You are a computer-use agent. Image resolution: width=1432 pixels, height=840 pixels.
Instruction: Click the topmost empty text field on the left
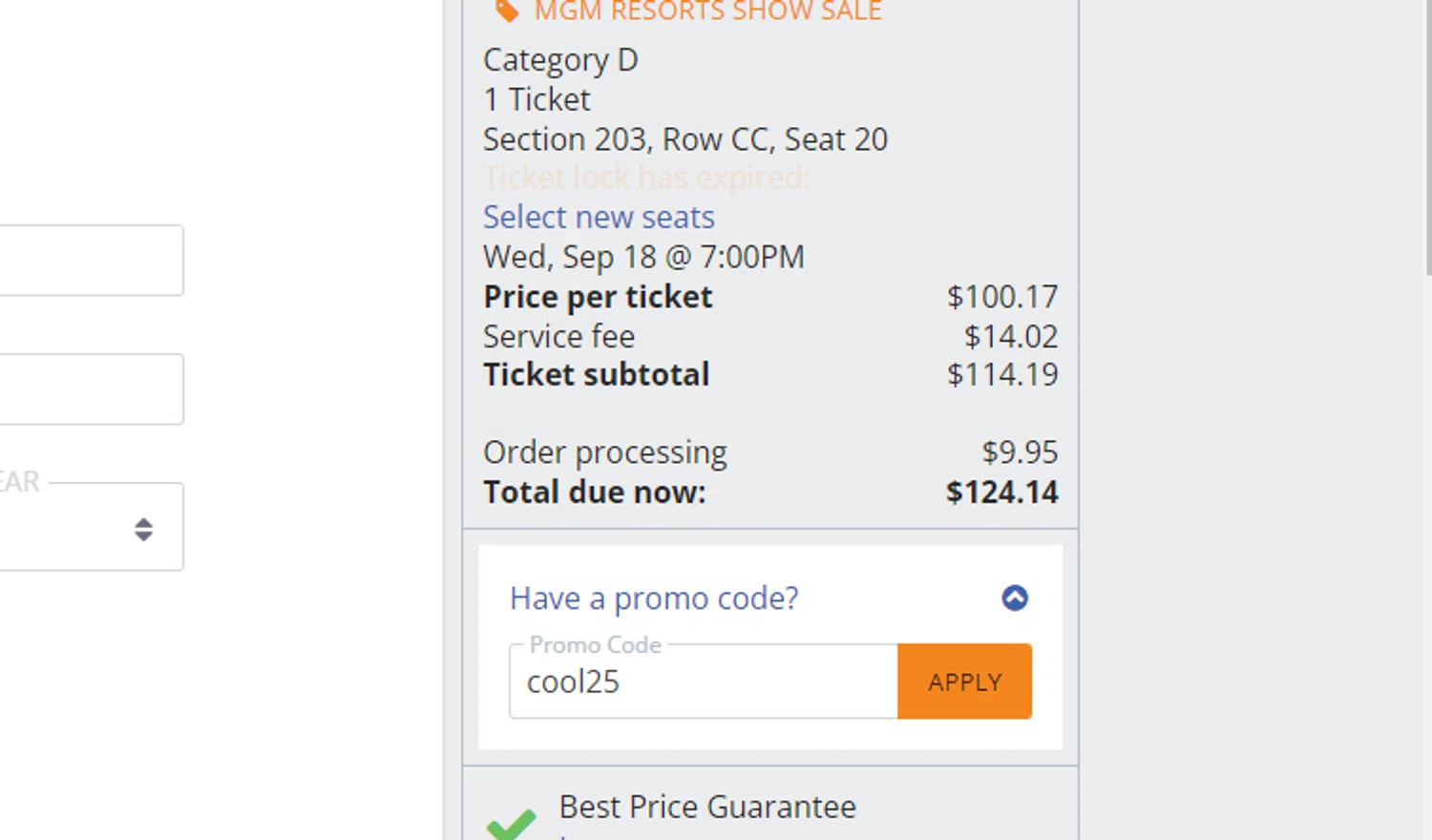pos(91,261)
